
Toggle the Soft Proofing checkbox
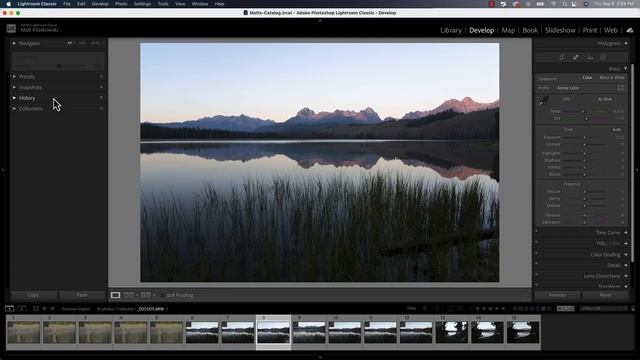point(162,295)
